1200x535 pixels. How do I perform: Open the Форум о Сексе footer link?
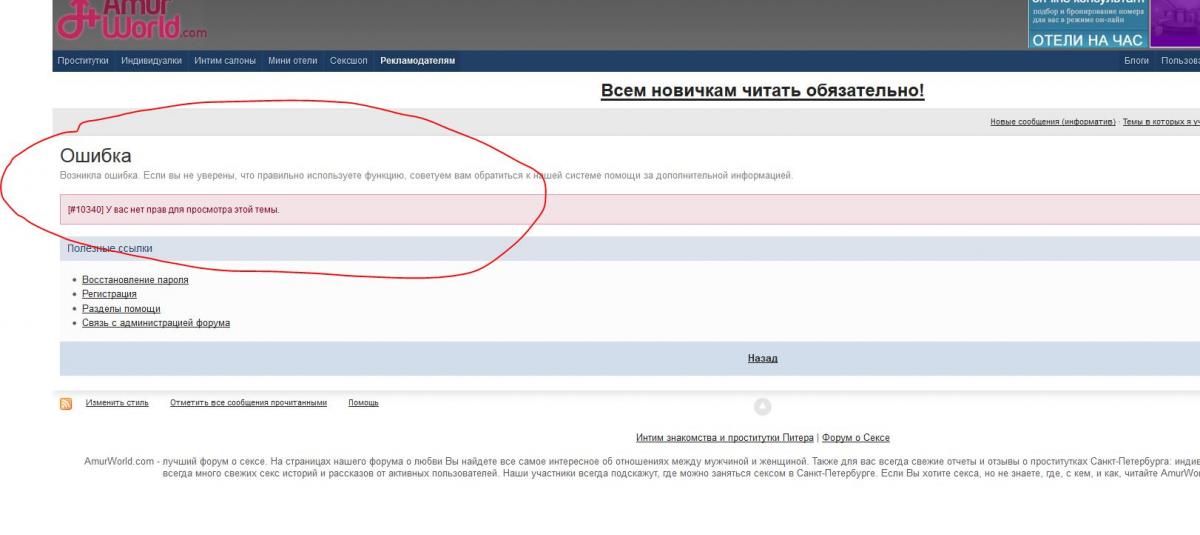click(855, 438)
